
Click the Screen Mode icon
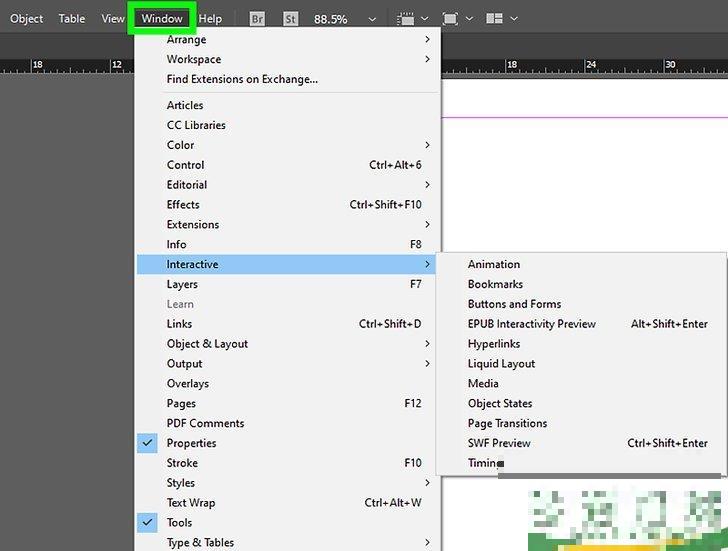point(450,19)
